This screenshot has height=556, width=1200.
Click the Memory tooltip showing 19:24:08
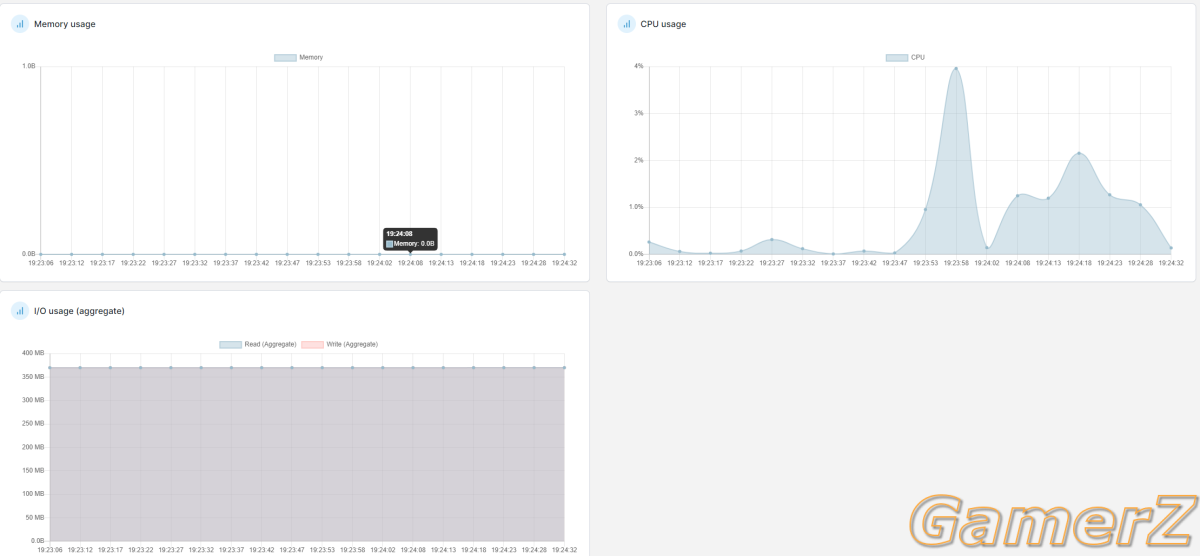(x=410, y=238)
